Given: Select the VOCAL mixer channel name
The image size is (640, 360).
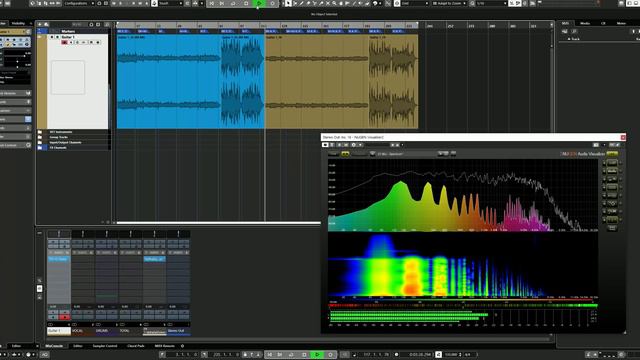Looking at the screenshot, I should (83, 331).
